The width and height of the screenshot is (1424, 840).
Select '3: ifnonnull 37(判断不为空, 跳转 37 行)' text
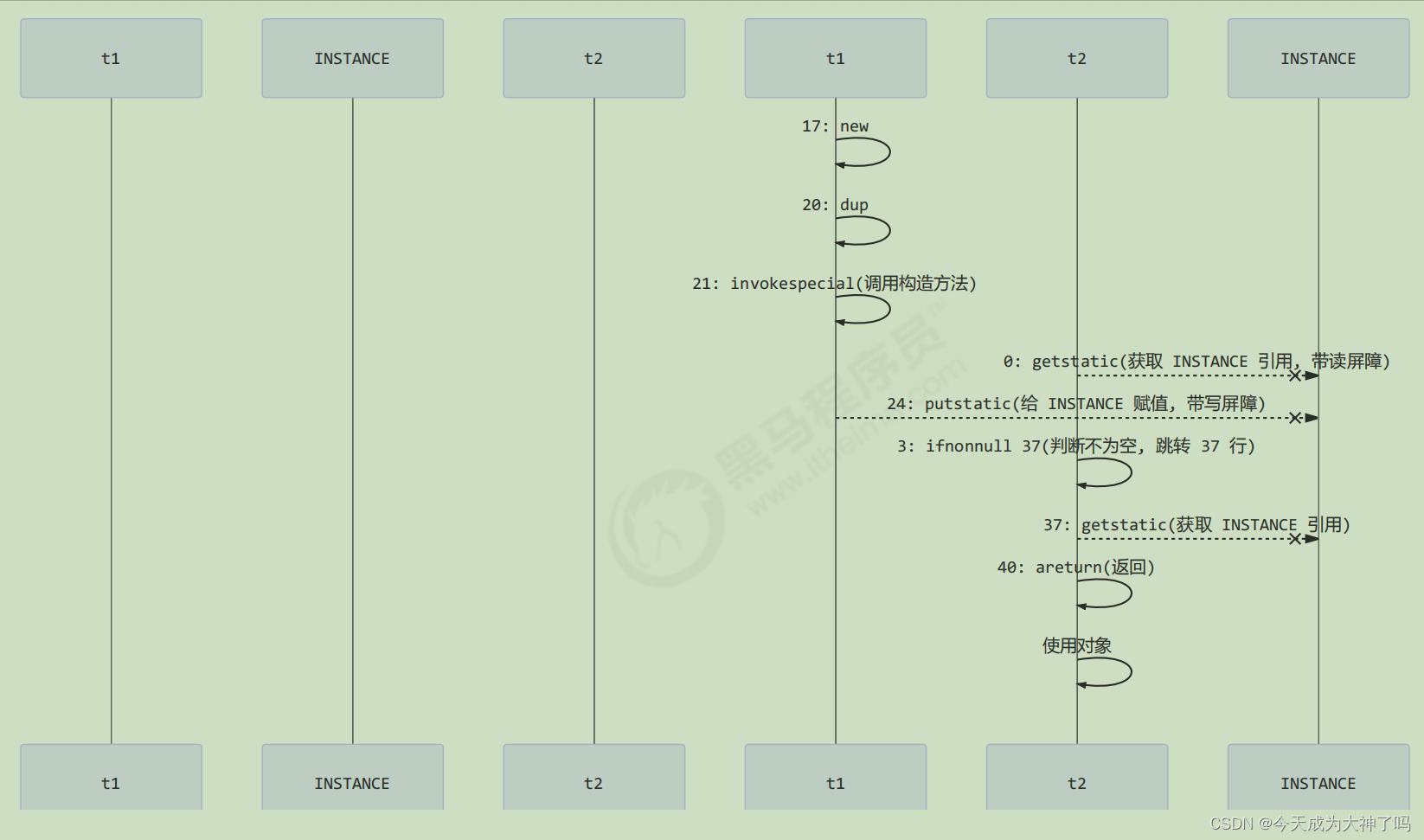[x=1076, y=446]
